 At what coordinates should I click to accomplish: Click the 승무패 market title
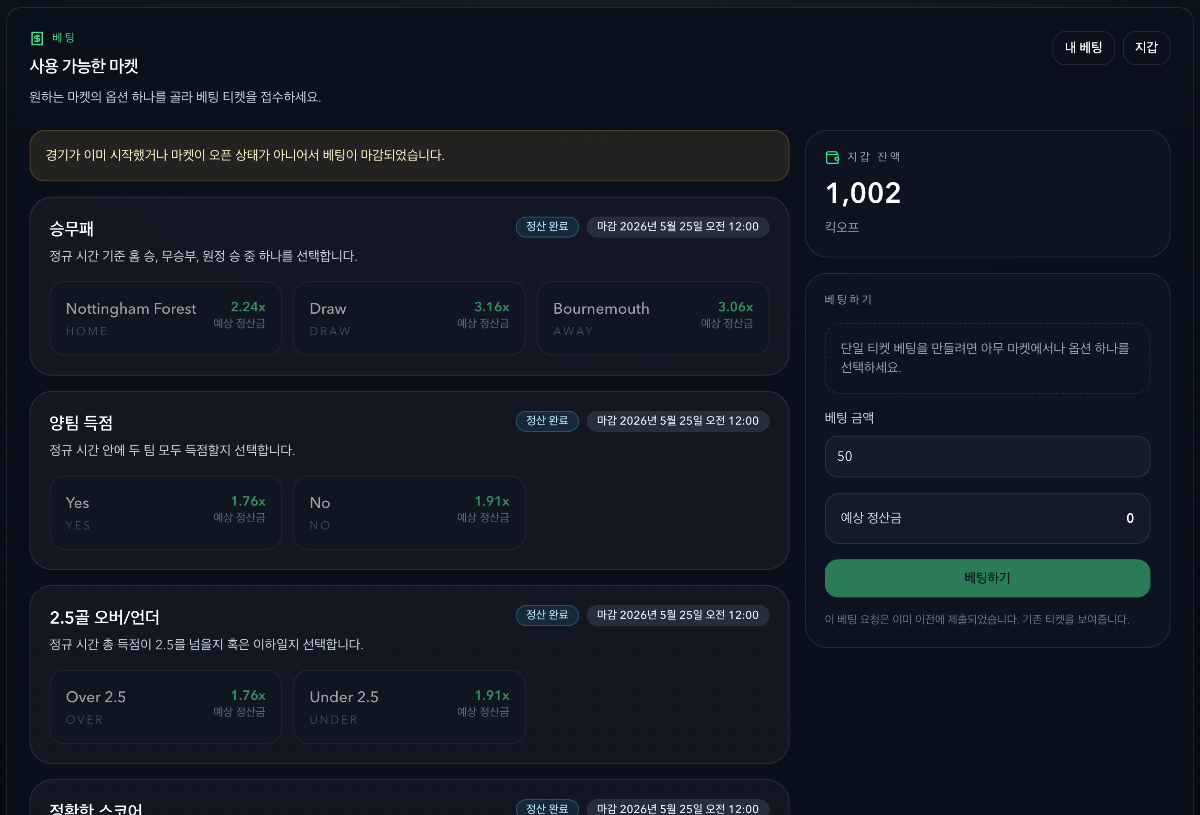(72, 229)
